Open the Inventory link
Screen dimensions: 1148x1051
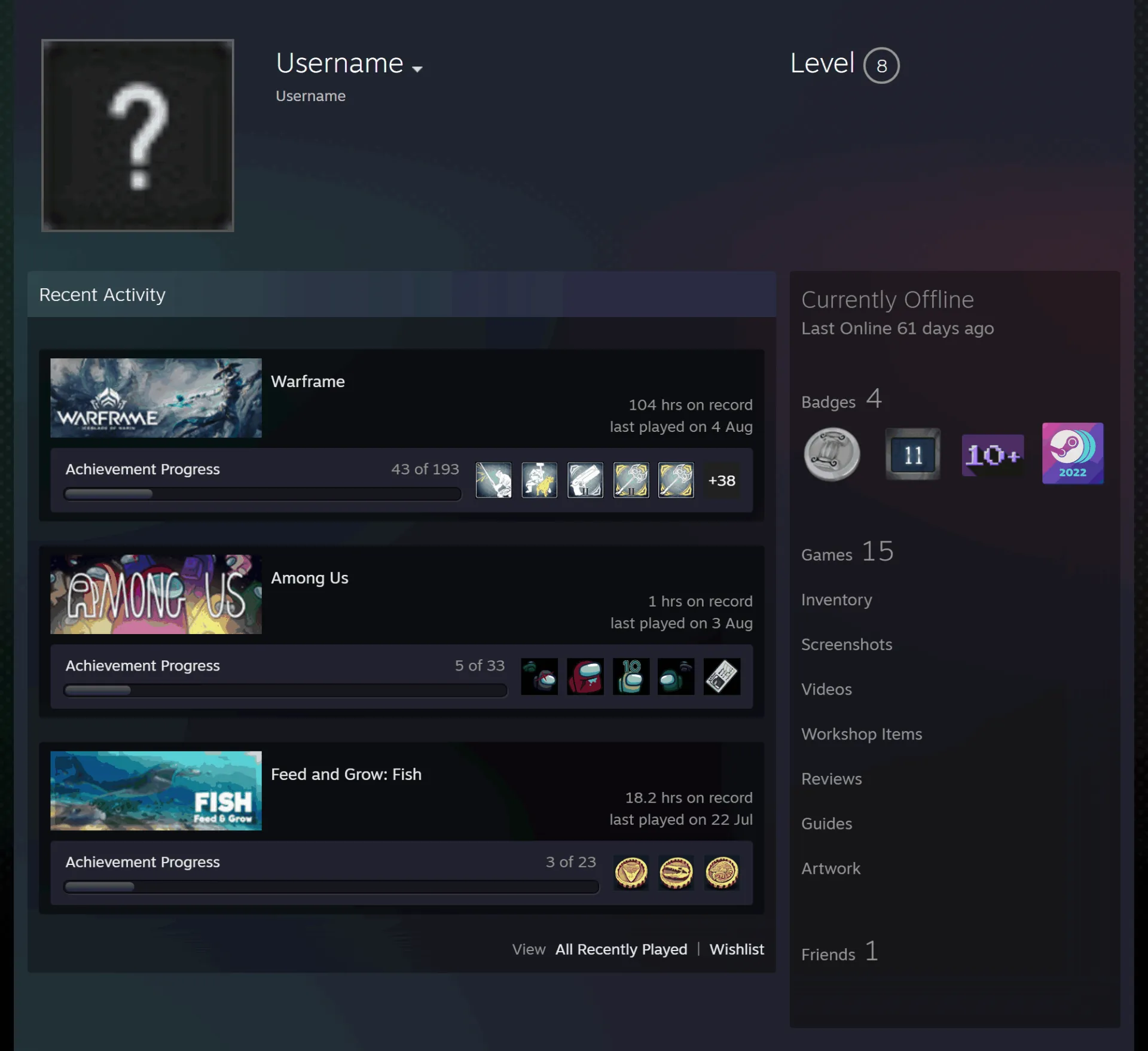(x=836, y=599)
